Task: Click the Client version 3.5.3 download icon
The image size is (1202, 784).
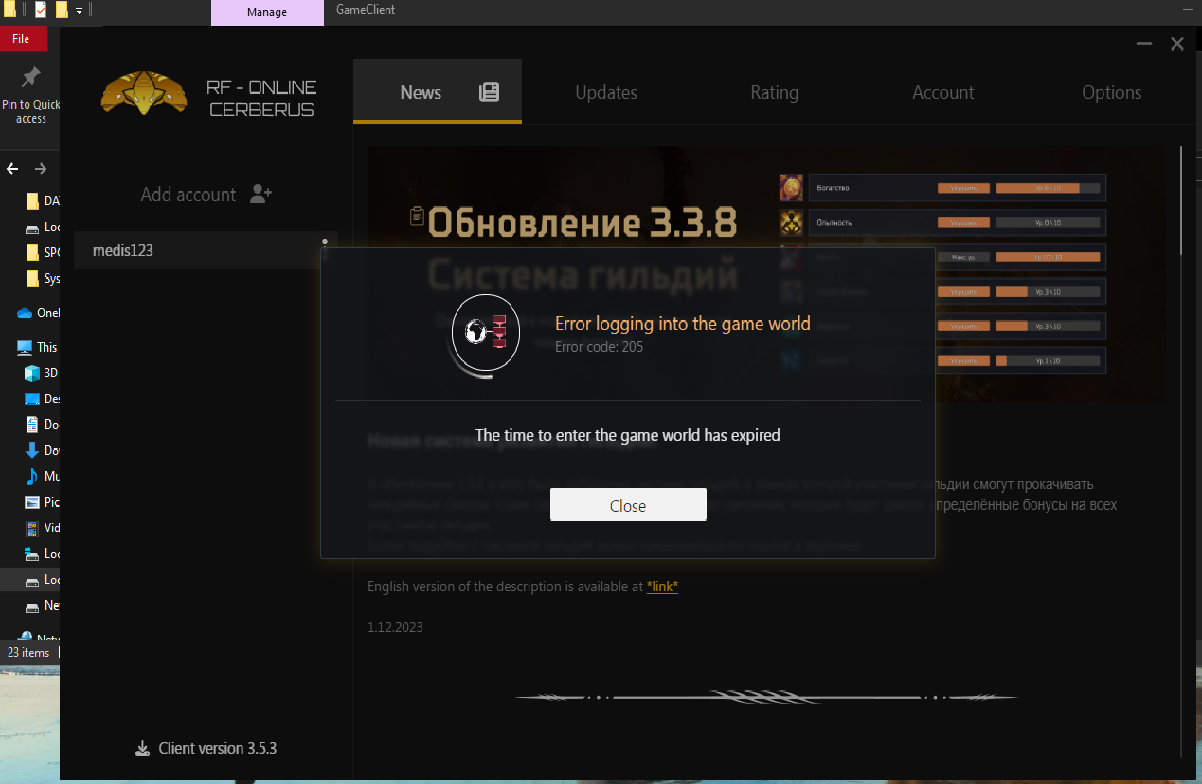Action: [142, 749]
